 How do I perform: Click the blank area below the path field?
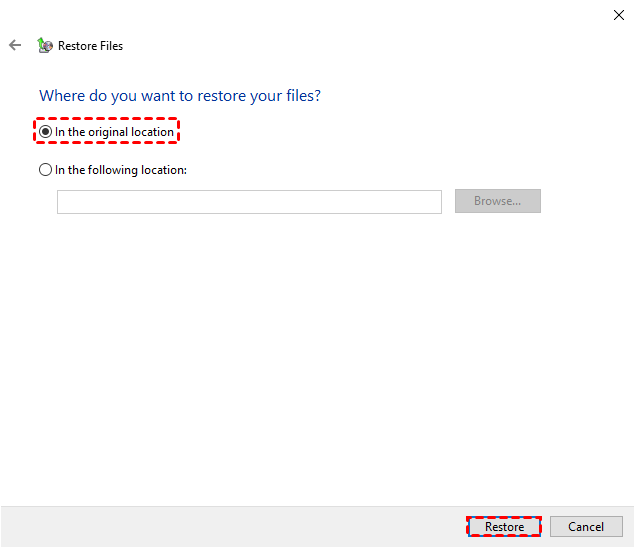(x=300, y=350)
